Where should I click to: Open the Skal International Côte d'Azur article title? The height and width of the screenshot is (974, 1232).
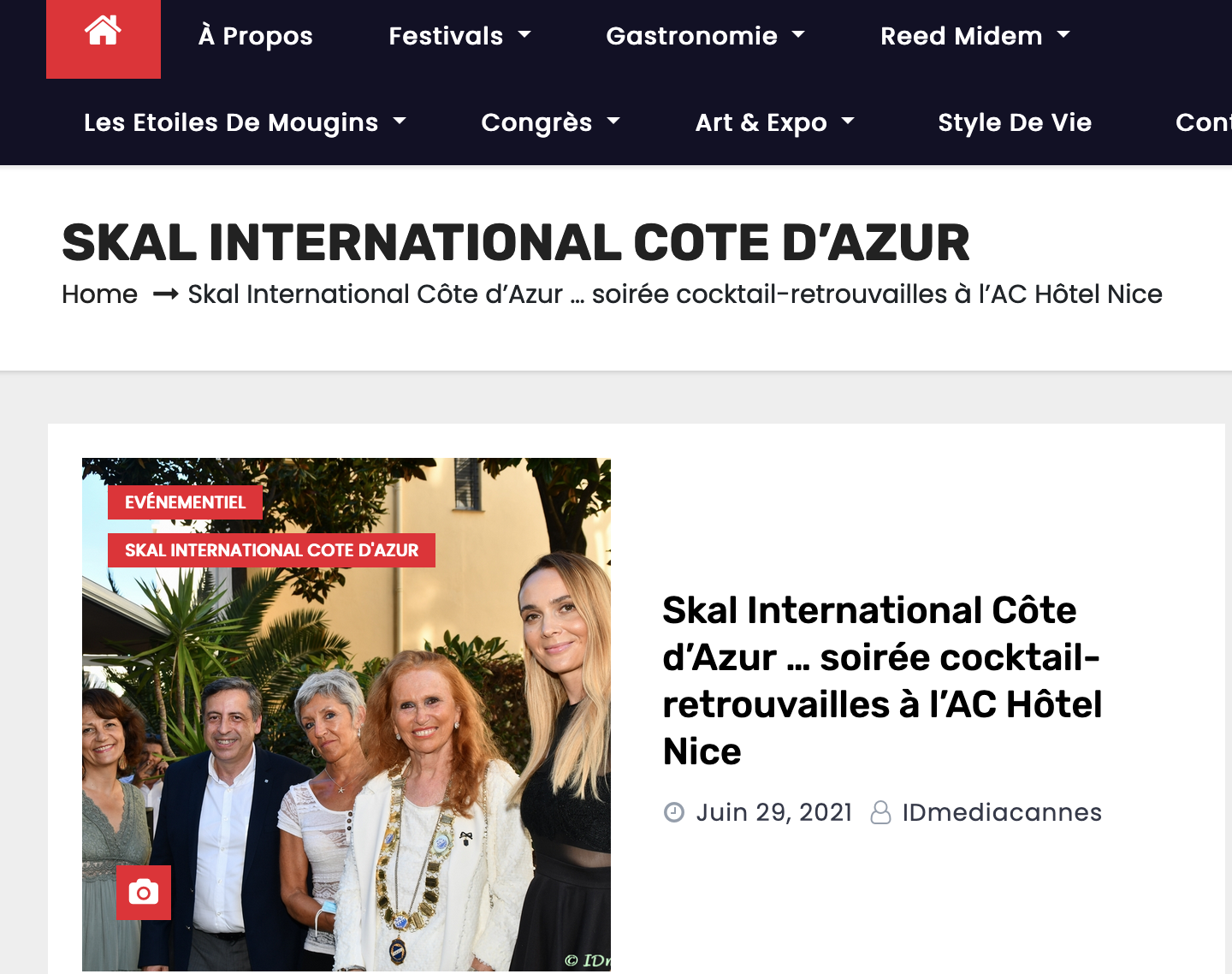882,680
